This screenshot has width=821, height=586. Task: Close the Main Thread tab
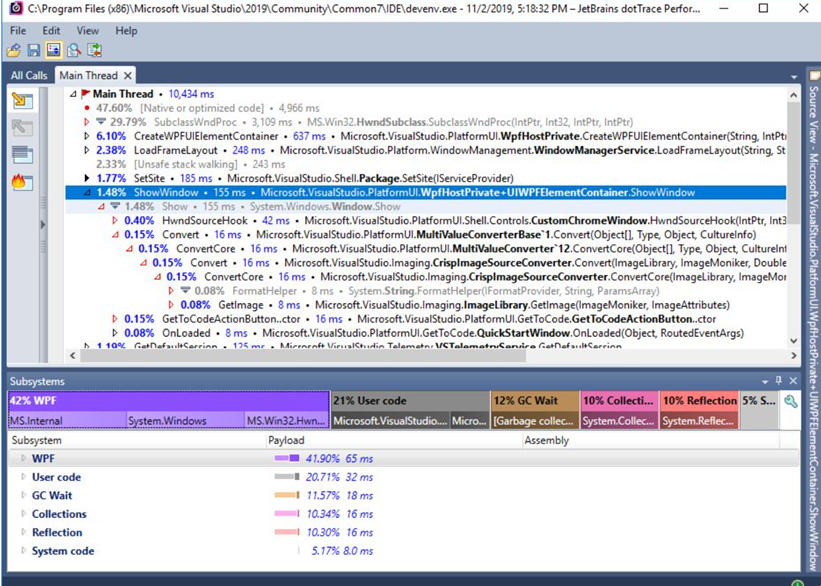127,76
